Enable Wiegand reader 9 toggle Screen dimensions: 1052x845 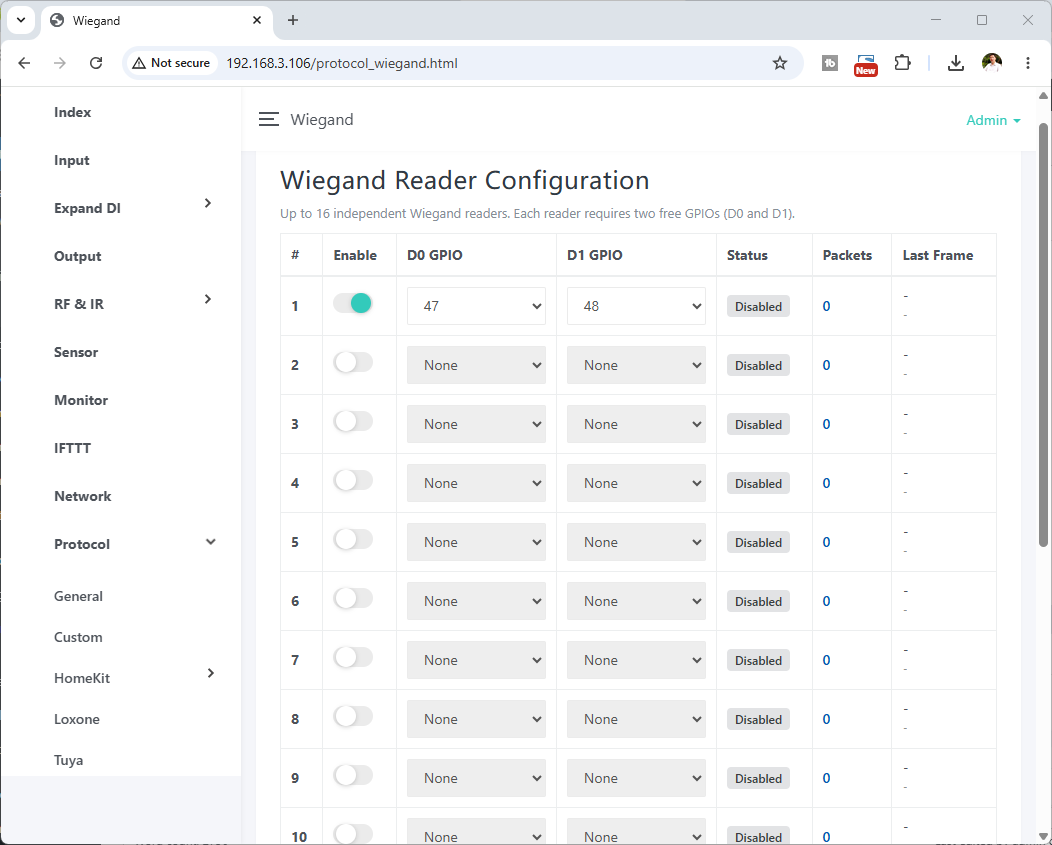tap(353, 776)
